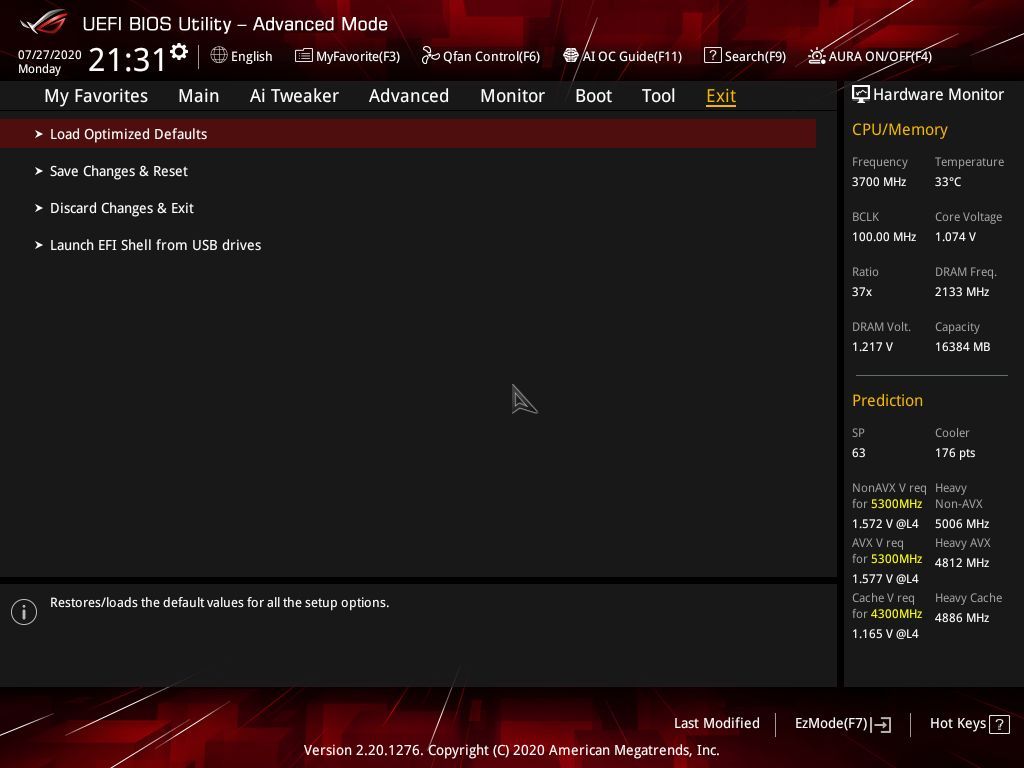Open the My Favorites tab
Screen dimensions: 1024x768
pos(96,96)
